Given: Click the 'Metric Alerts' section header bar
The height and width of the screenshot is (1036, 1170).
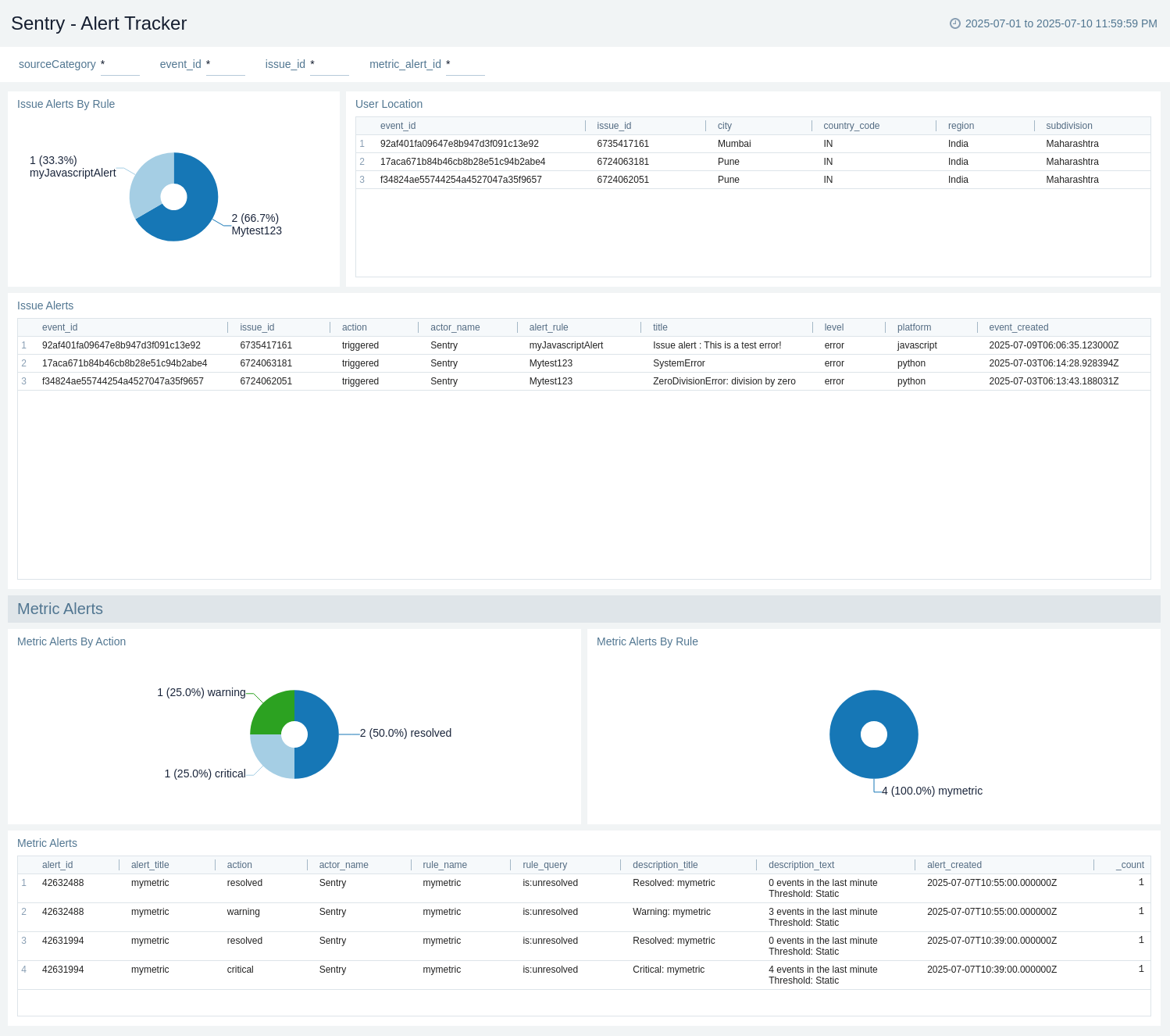Looking at the screenshot, I should point(584,609).
